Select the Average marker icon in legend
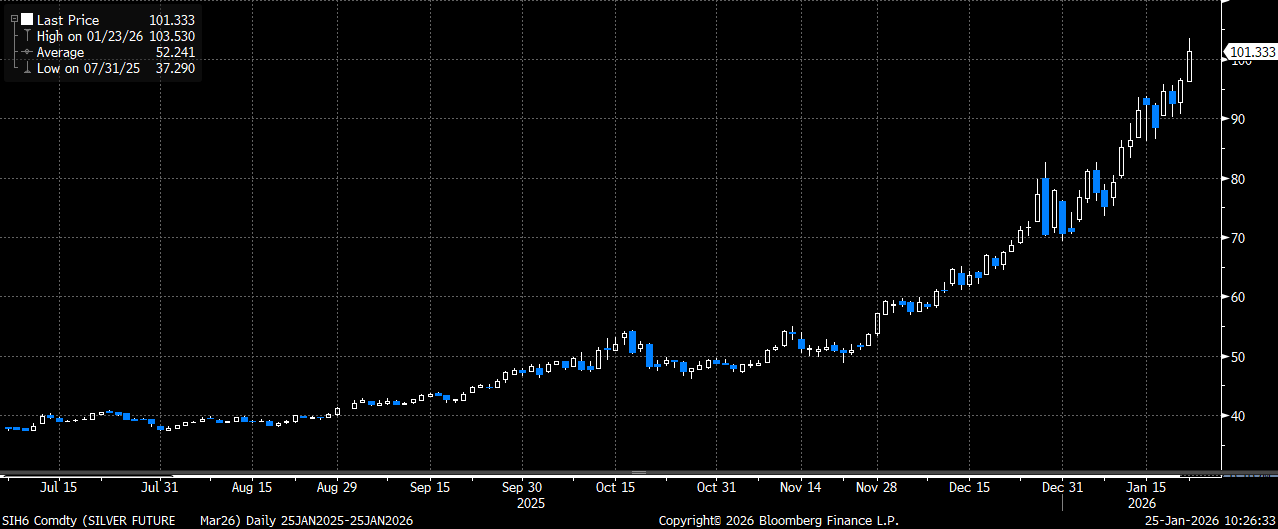The height and width of the screenshot is (529, 1278). tap(27, 52)
